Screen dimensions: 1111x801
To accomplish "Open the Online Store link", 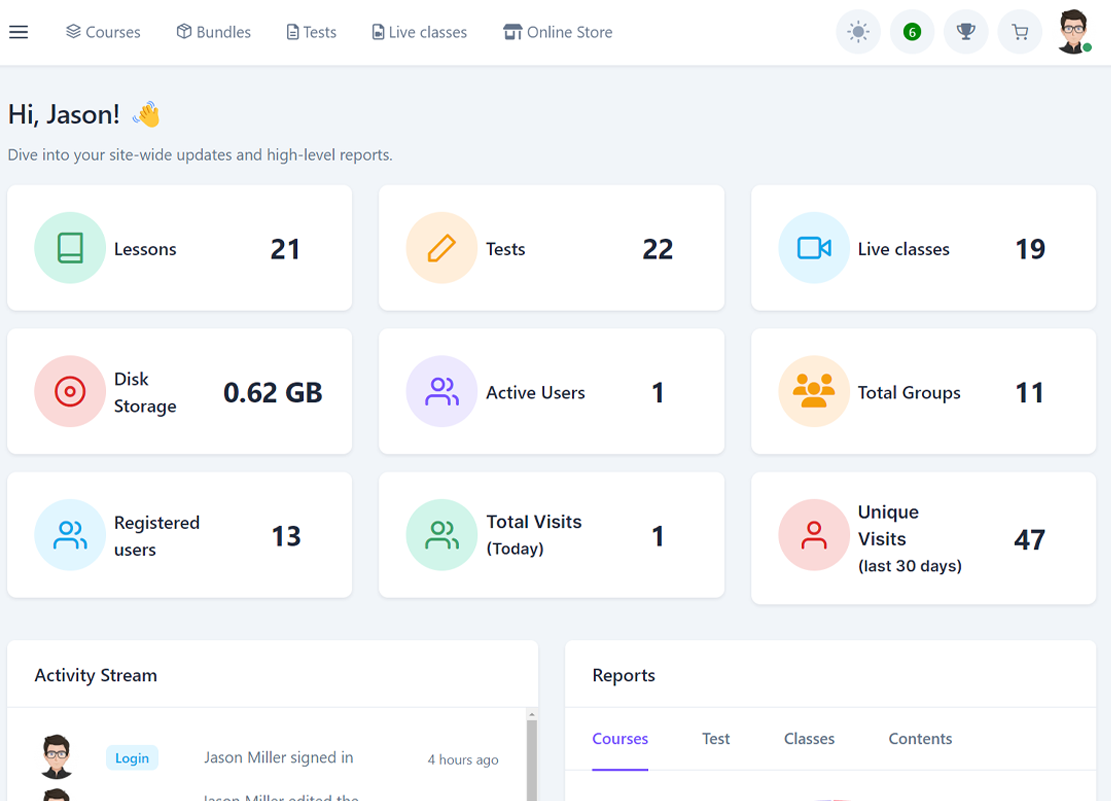I will [x=558, y=32].
